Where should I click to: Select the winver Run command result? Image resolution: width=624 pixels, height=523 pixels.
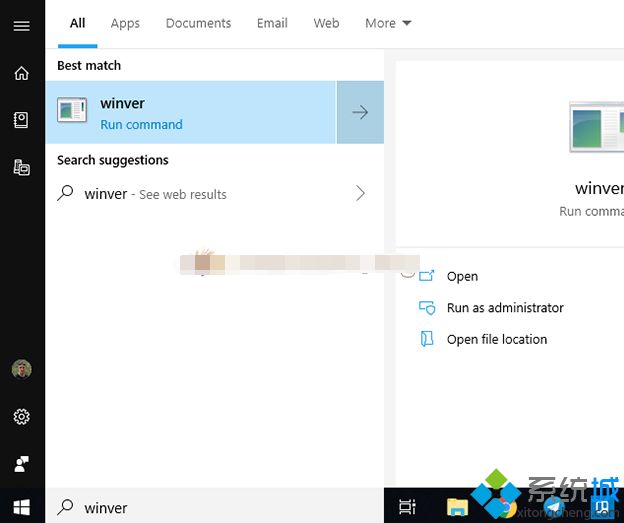pos(191,112)
